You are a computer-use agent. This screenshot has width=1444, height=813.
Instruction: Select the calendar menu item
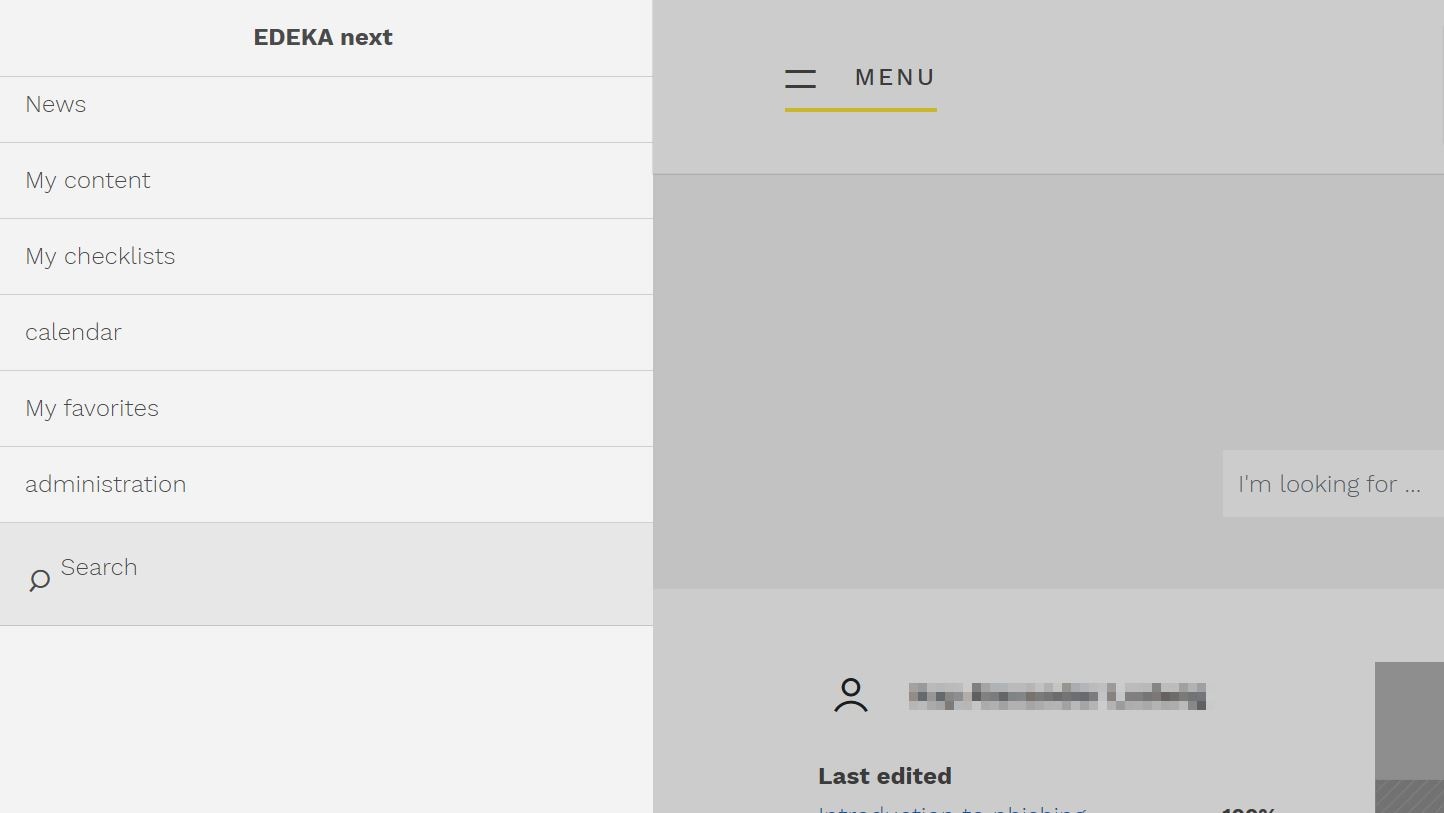326,332
